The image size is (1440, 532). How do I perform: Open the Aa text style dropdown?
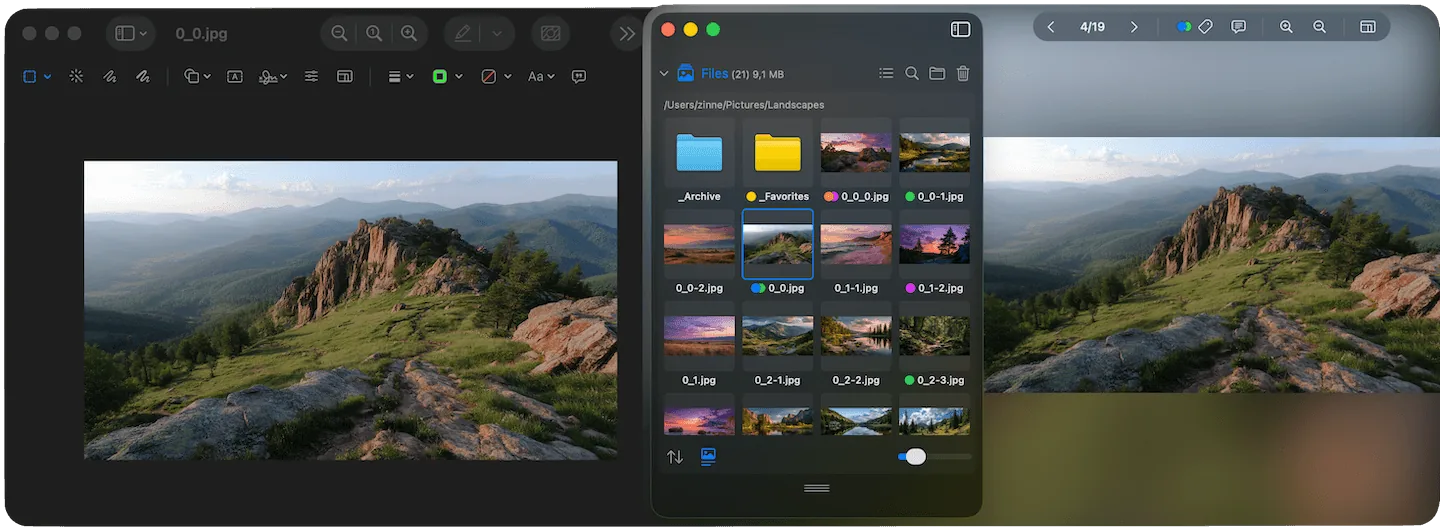pos(541,76)
